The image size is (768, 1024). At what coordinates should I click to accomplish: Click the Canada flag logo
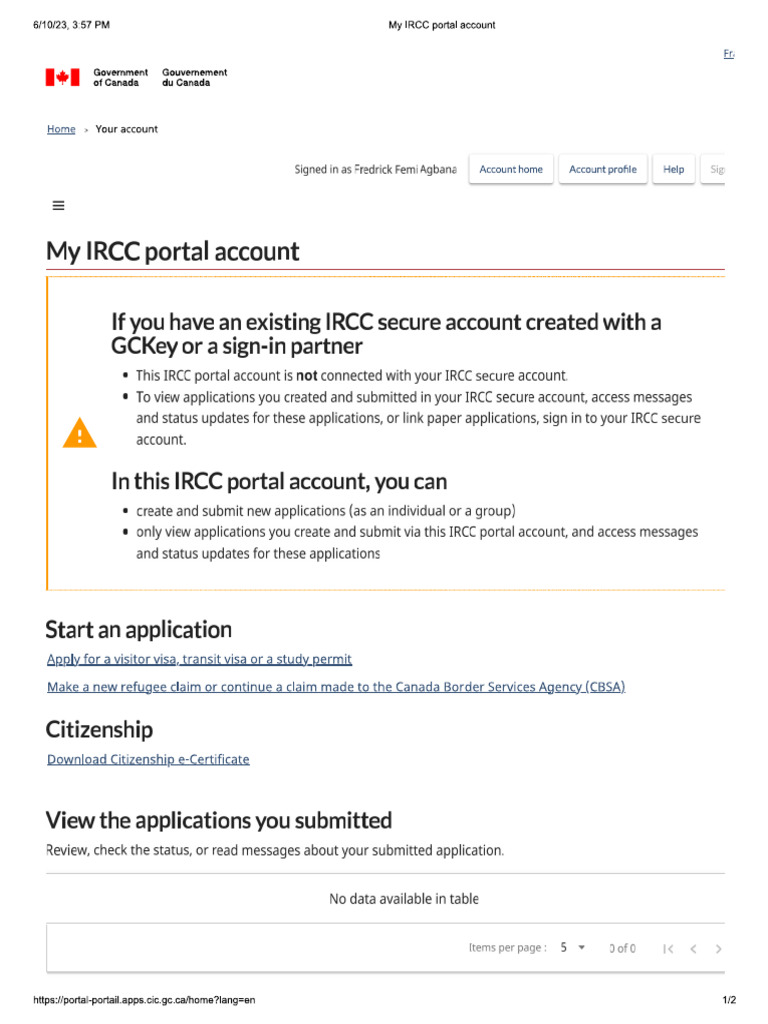(62, 77)
